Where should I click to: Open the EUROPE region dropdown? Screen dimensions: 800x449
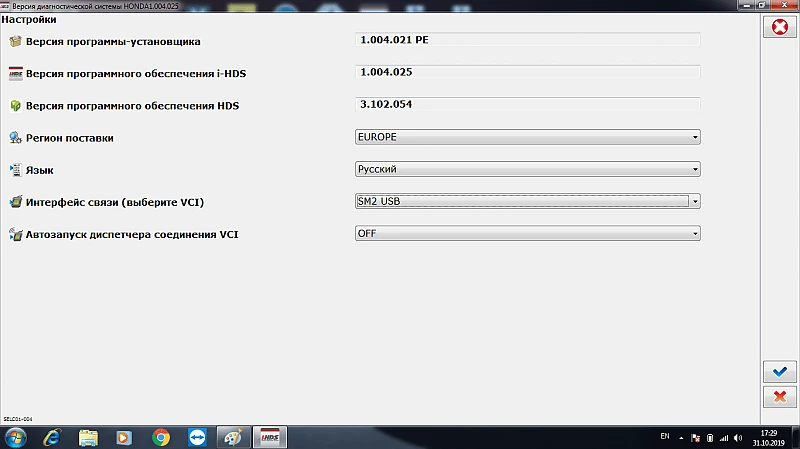[x=528, y=137]
